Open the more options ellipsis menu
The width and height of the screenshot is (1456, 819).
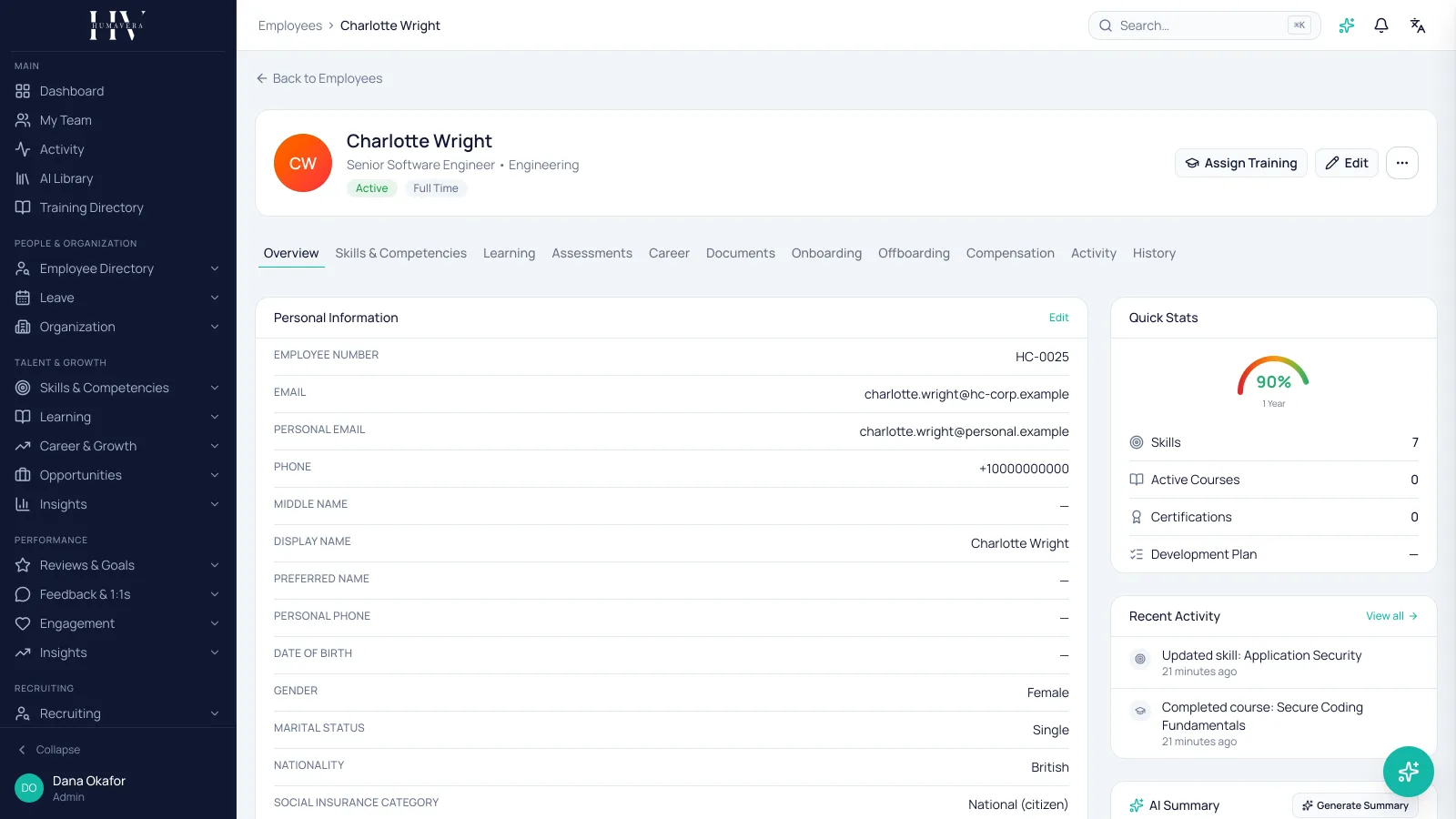(x=1402, y=163)
